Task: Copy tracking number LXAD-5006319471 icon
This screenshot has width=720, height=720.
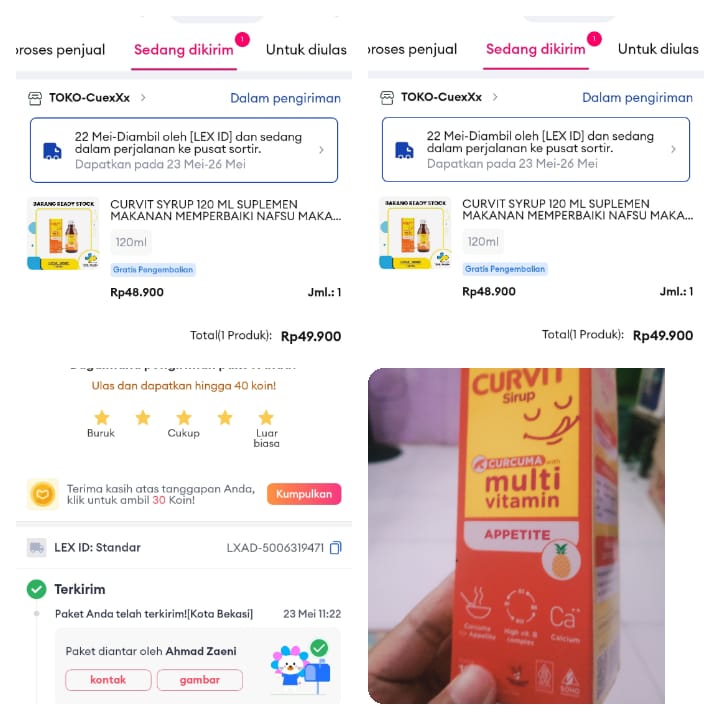Action: coord(336,547)
